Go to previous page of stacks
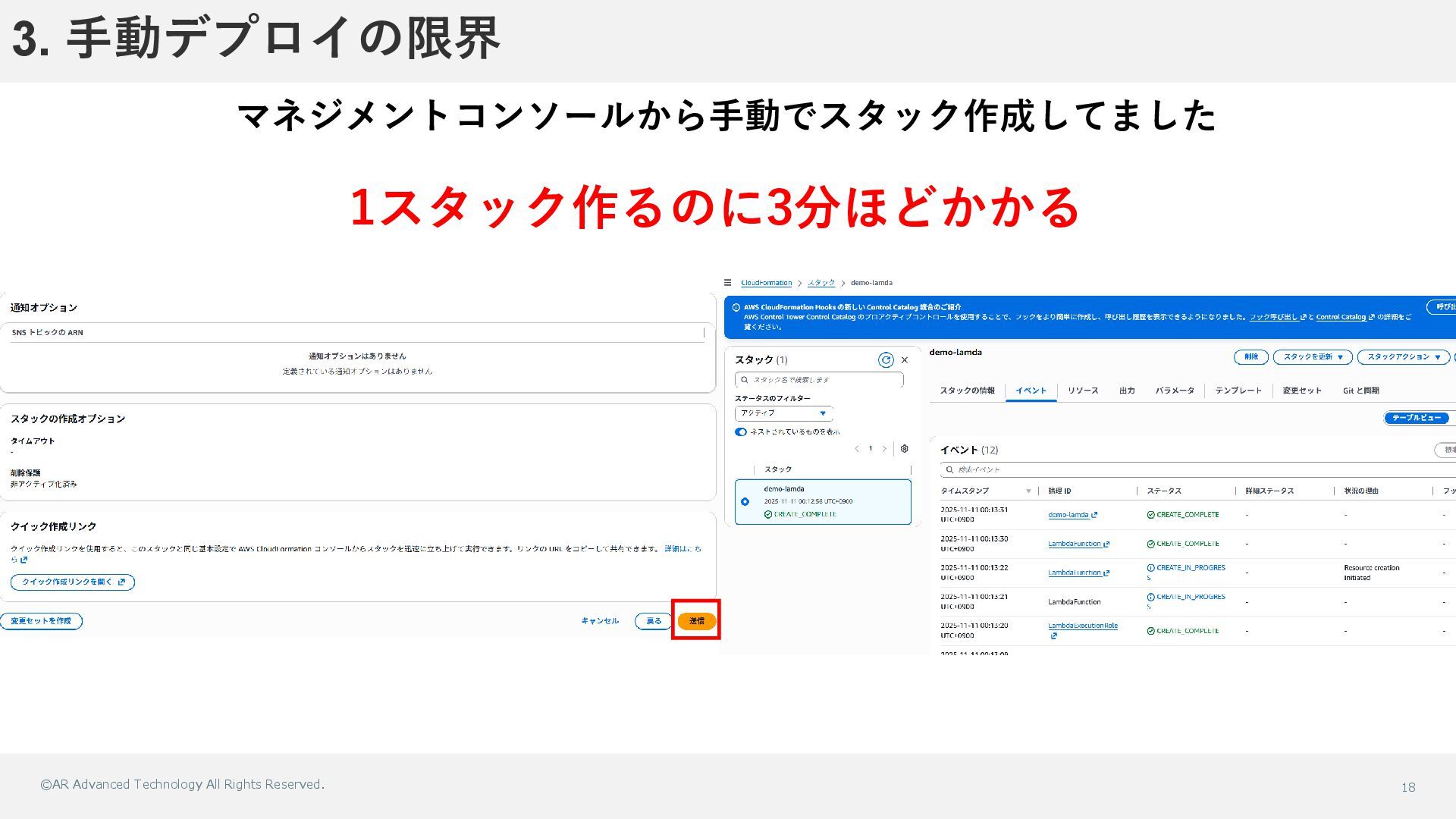The image size is (1456, 819). pos(857,449)
